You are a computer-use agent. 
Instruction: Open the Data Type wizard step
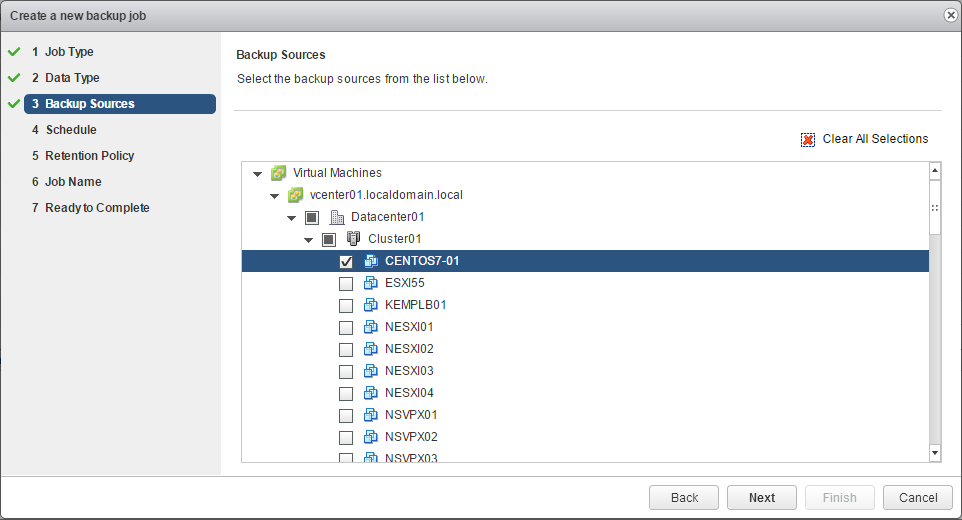click(72, 78)
